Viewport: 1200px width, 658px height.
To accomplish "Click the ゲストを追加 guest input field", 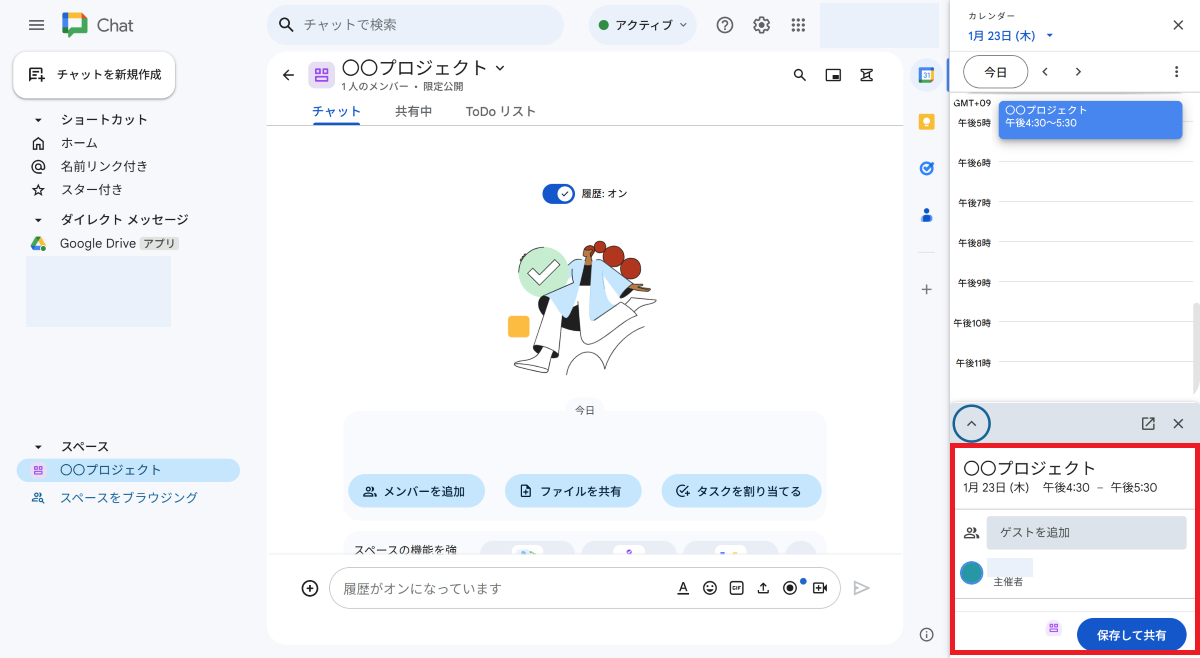I will [x=1086, y=532].
